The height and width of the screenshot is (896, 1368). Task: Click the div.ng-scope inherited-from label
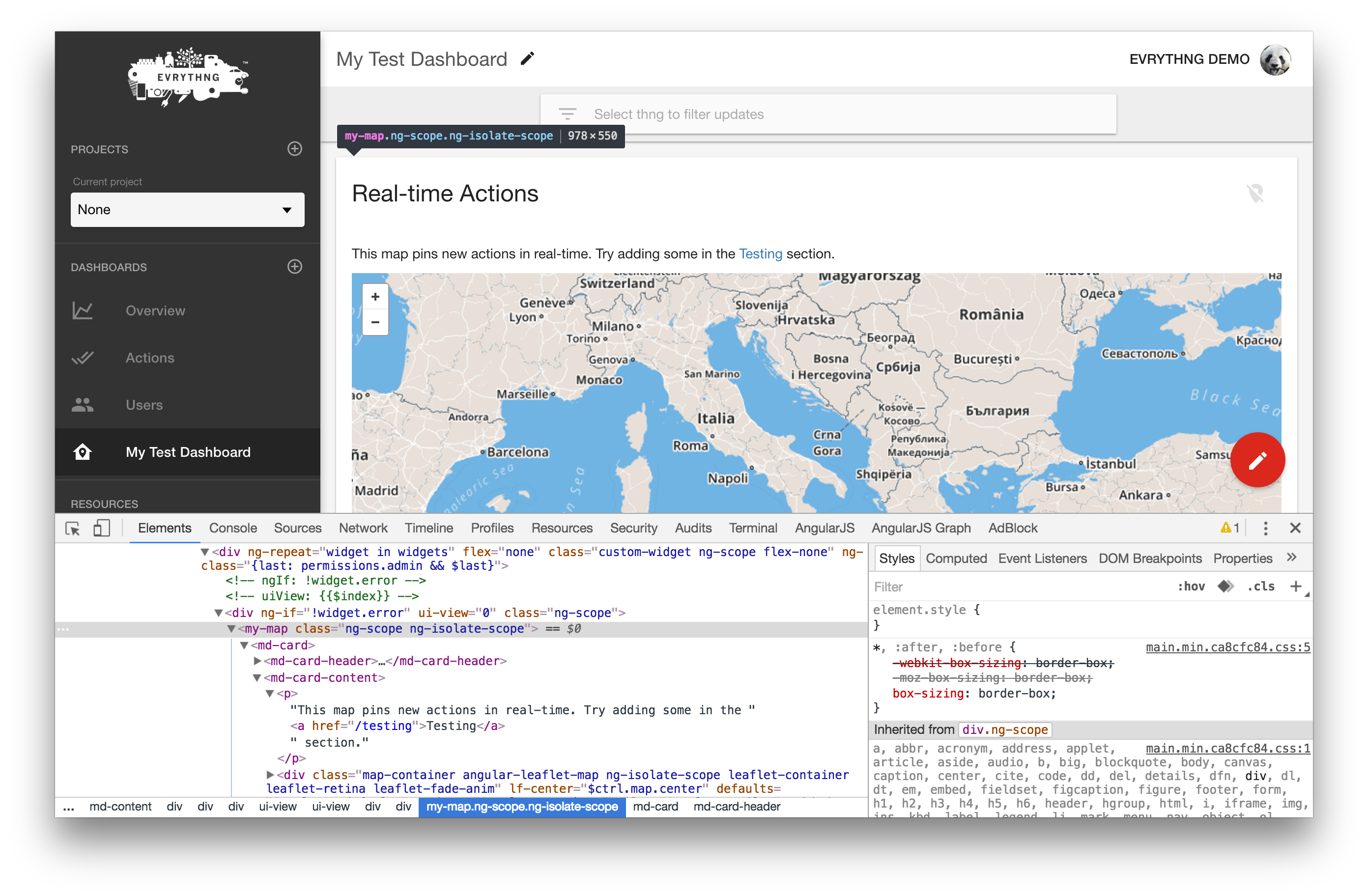(1005, 729)
